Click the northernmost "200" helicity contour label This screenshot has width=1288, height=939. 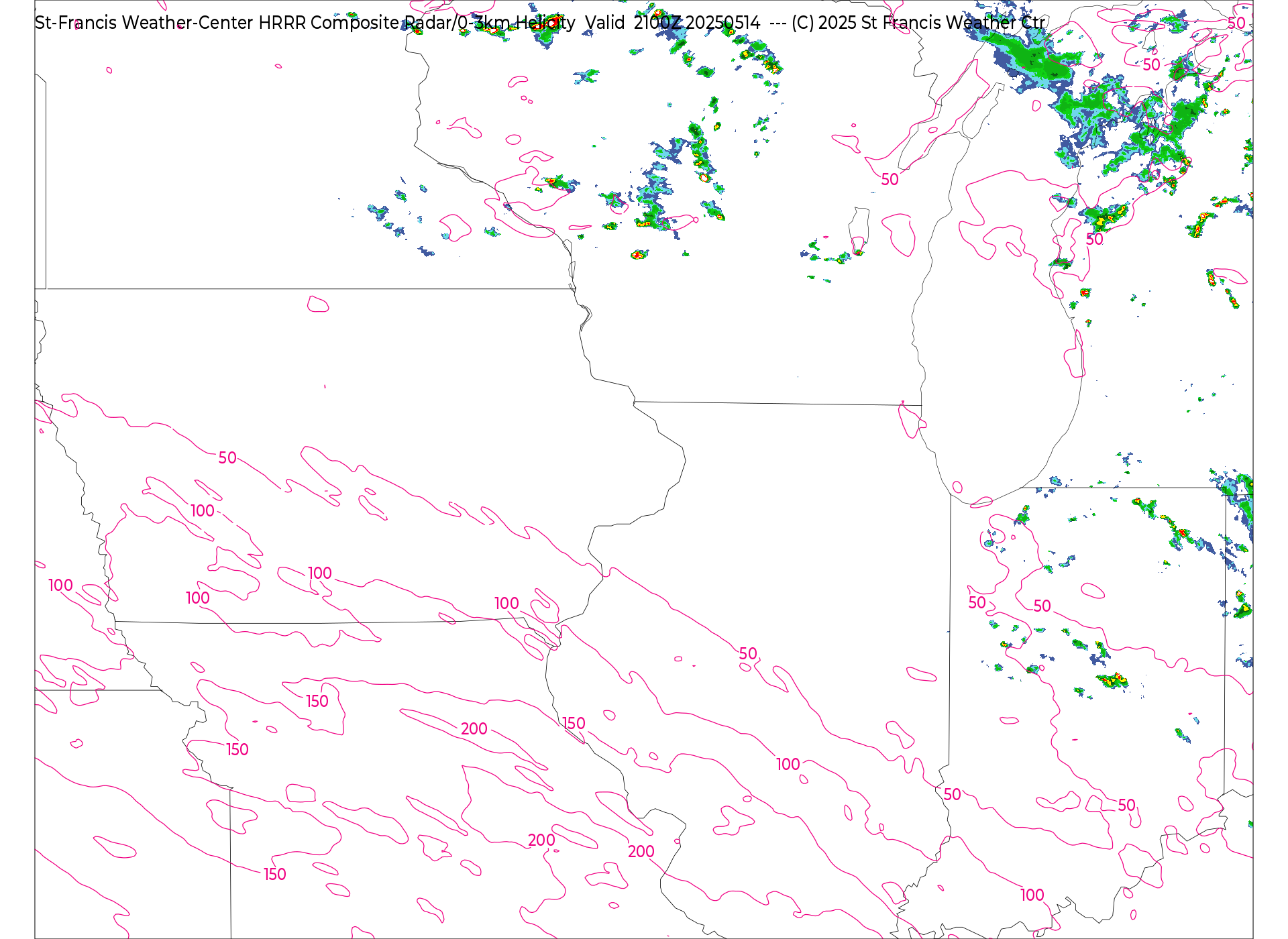(x=474, y=728)
